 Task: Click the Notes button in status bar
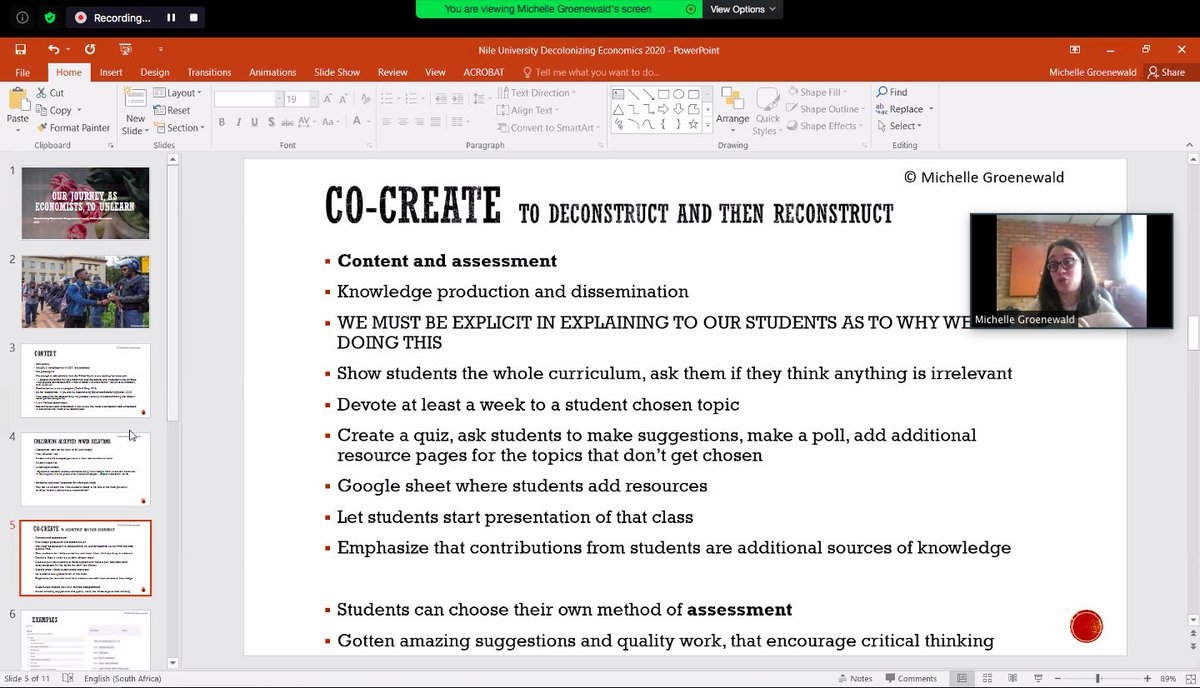(x=855, y=677)
